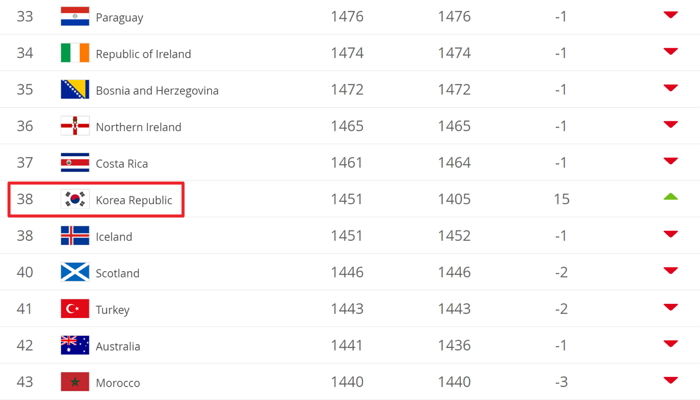Click the Korea Republic flag
Screen dimensions: 700x400
[x=75, y=200]
